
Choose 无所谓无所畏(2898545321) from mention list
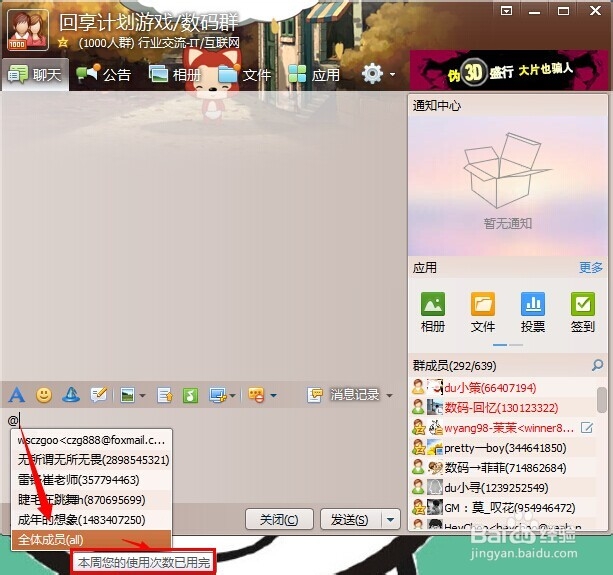(91, 460)
